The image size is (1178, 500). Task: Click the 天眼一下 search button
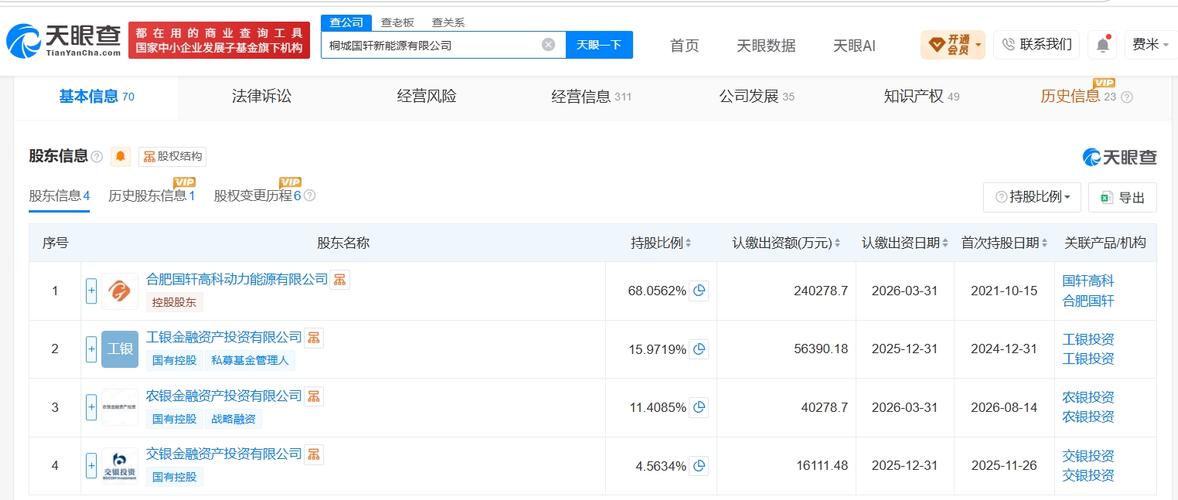click(x=599, y=45)
